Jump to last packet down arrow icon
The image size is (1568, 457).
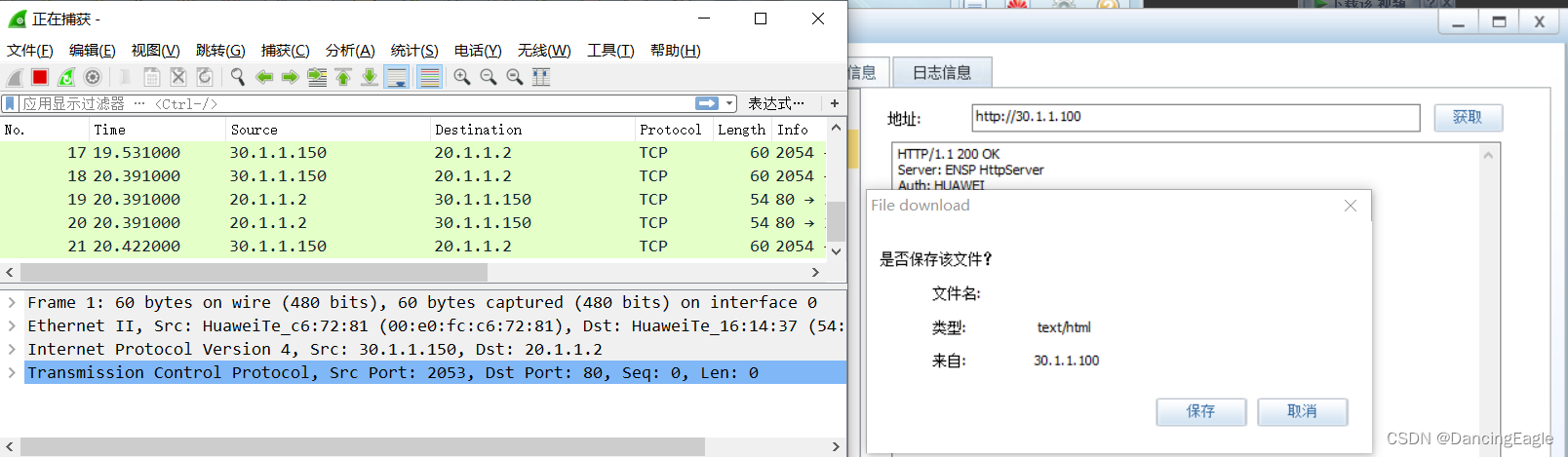(370, 77)
